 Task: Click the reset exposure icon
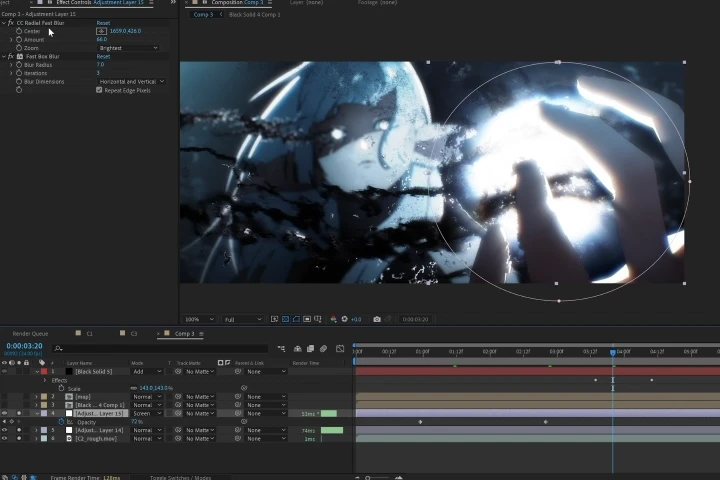tap(344, 319)
